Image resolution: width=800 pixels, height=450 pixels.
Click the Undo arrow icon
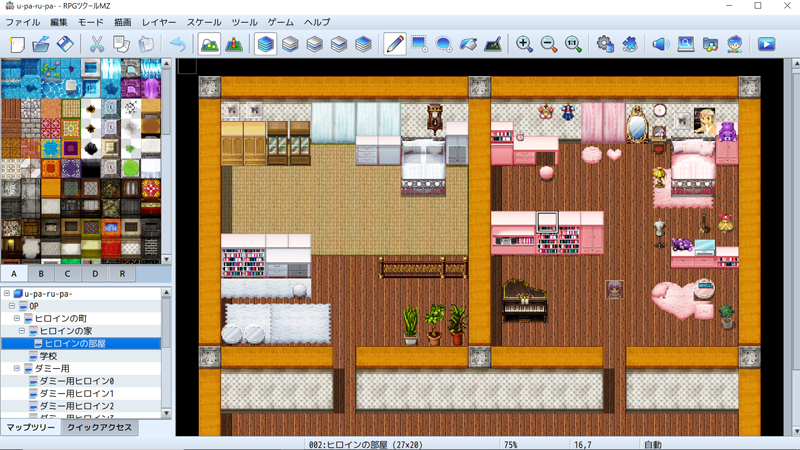click(178, 44)
